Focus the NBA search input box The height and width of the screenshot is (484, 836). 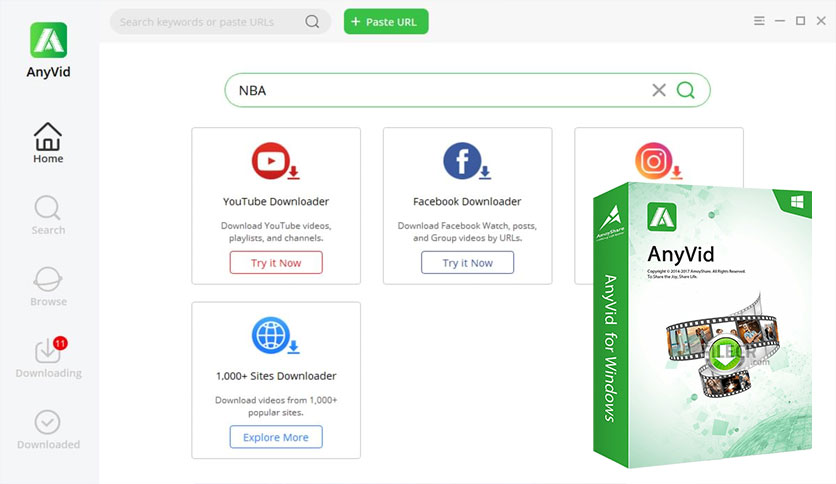point(440,90)
